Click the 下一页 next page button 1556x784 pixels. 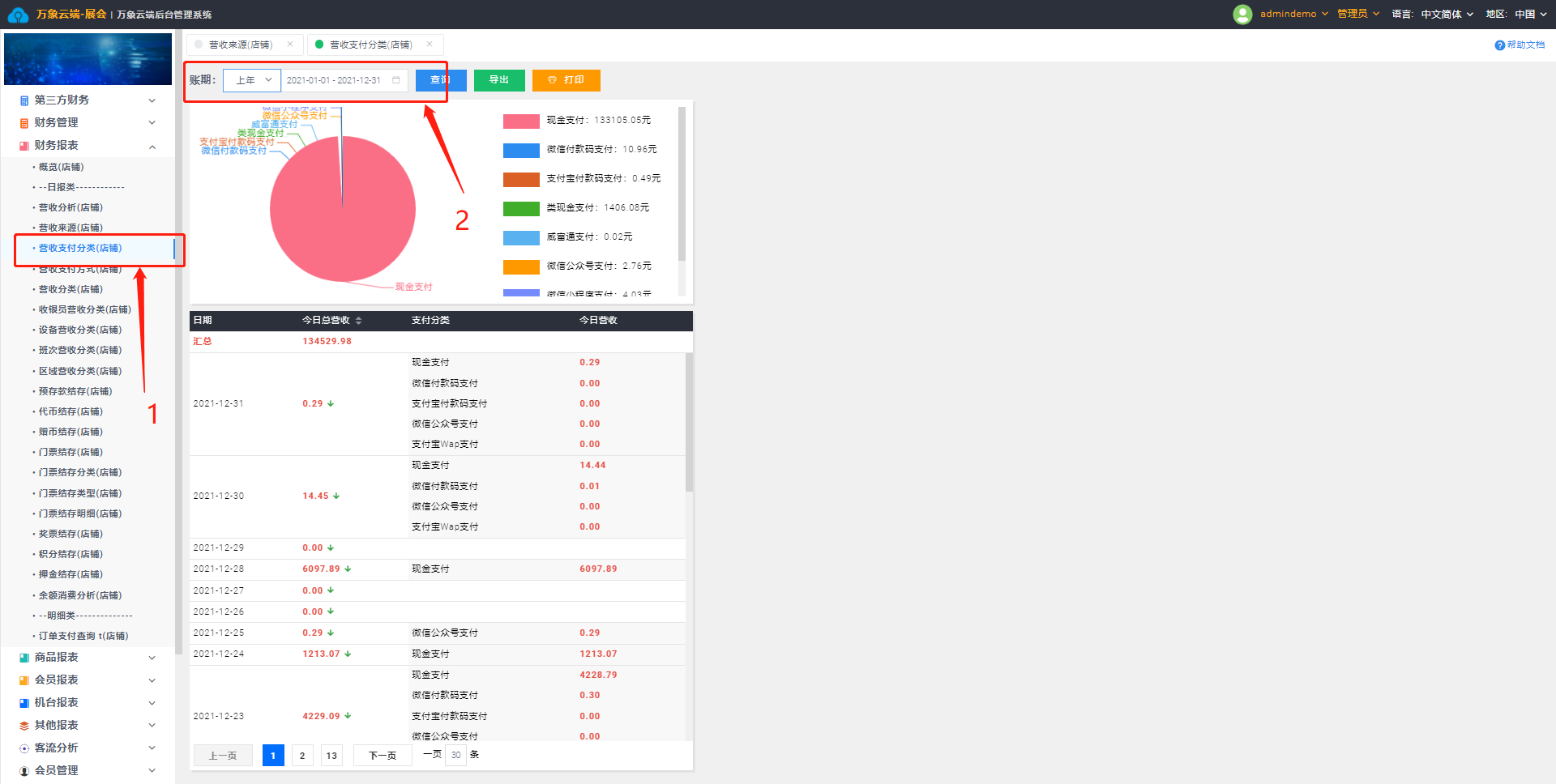(x=383, y=756)
